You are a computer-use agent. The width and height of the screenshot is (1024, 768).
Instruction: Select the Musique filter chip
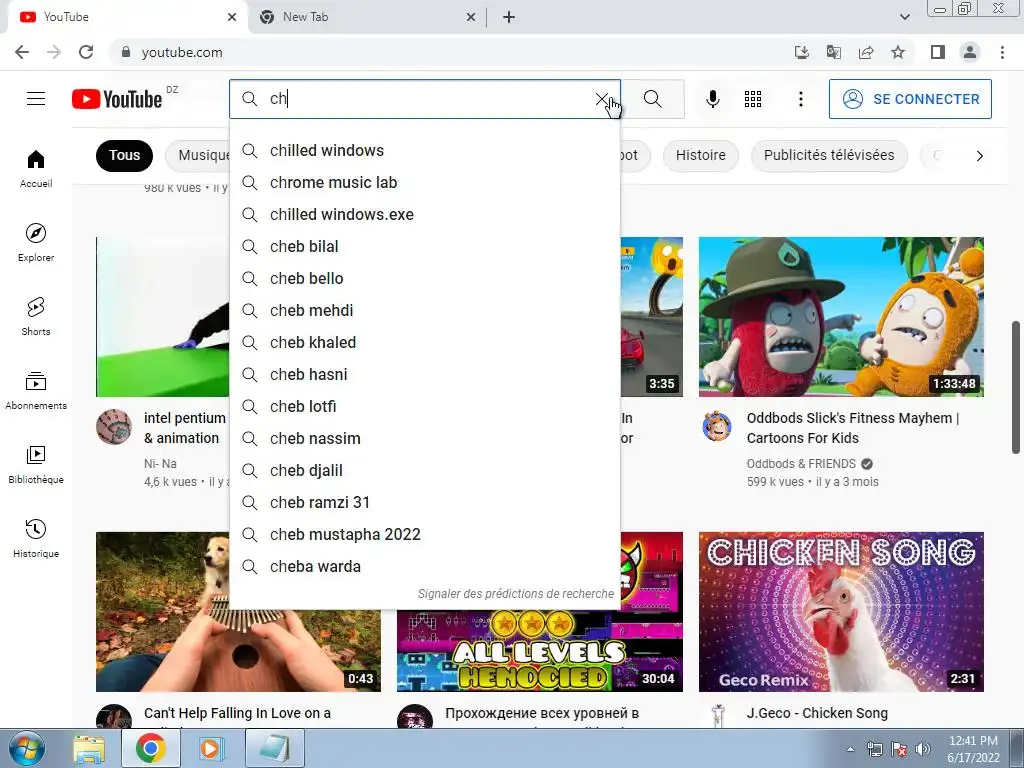point(197,155)
